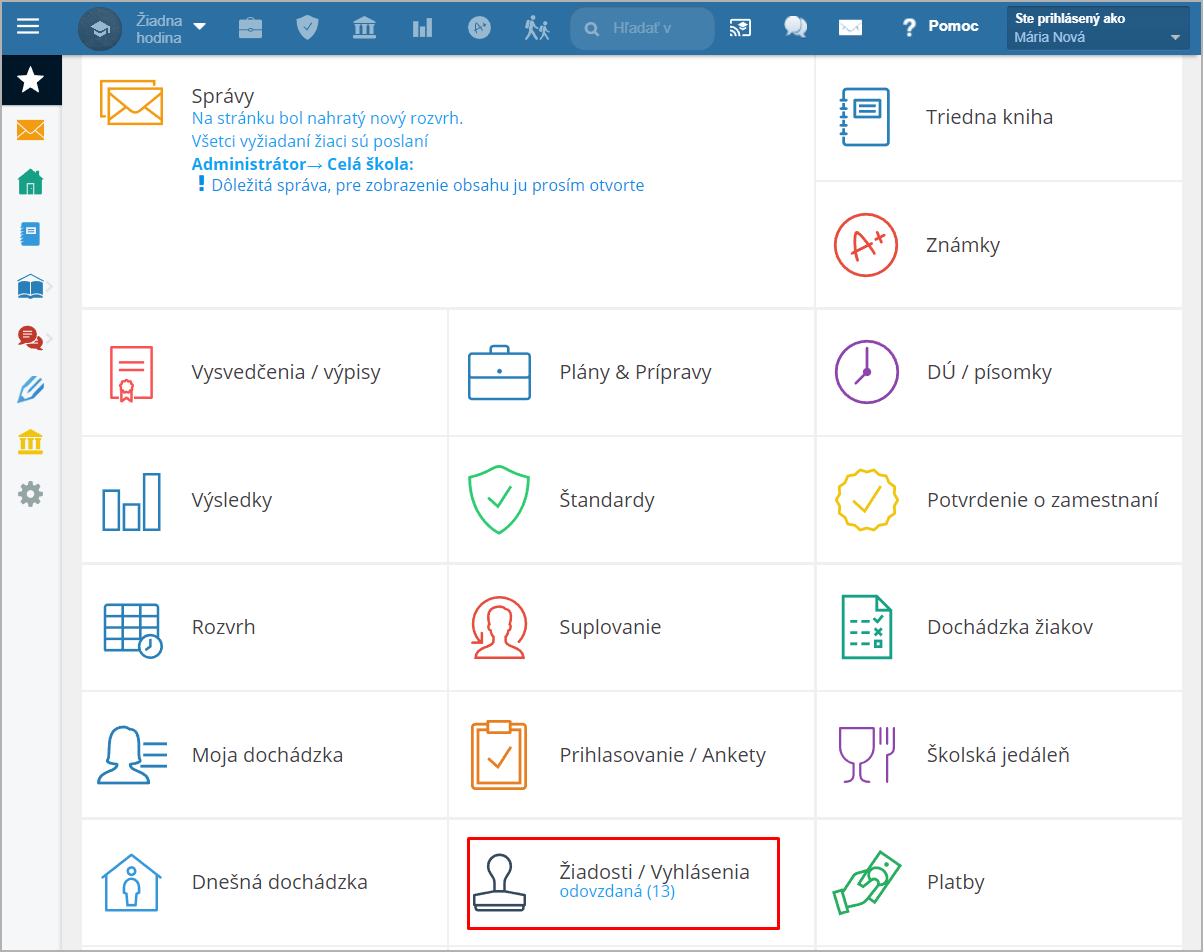The image size is (1203, 952).
Task: Select the star favorites icon in sidebar
Action: tap(31, 80)
